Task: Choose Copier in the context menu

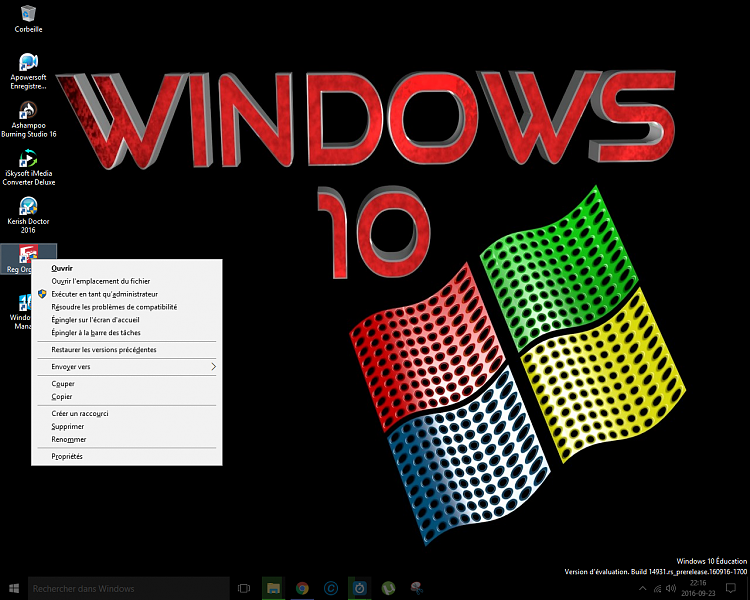Action: coord(127,397)
